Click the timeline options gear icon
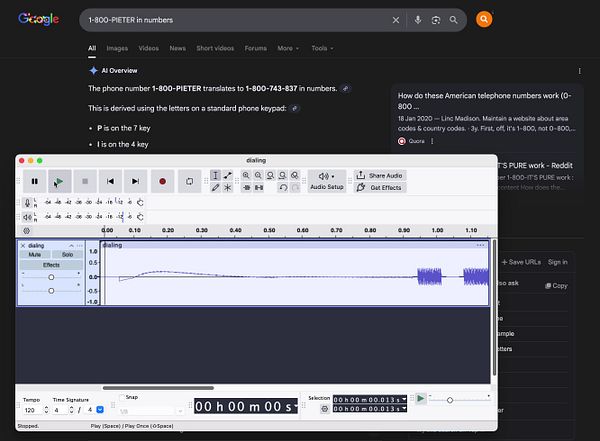The image size is (600, 441). pos(26,230)
